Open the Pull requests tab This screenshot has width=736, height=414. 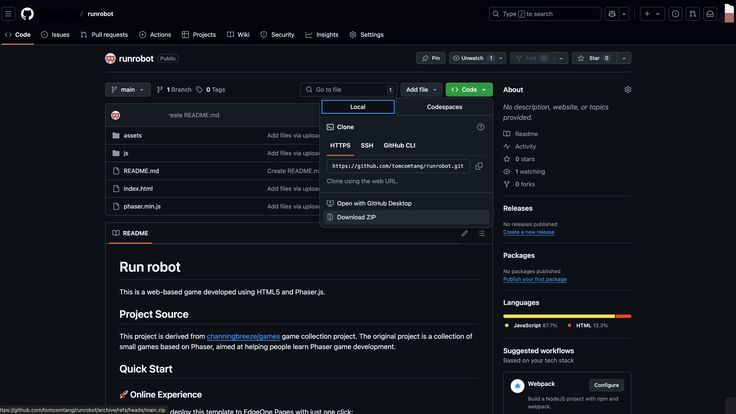(x=104, y=35)
